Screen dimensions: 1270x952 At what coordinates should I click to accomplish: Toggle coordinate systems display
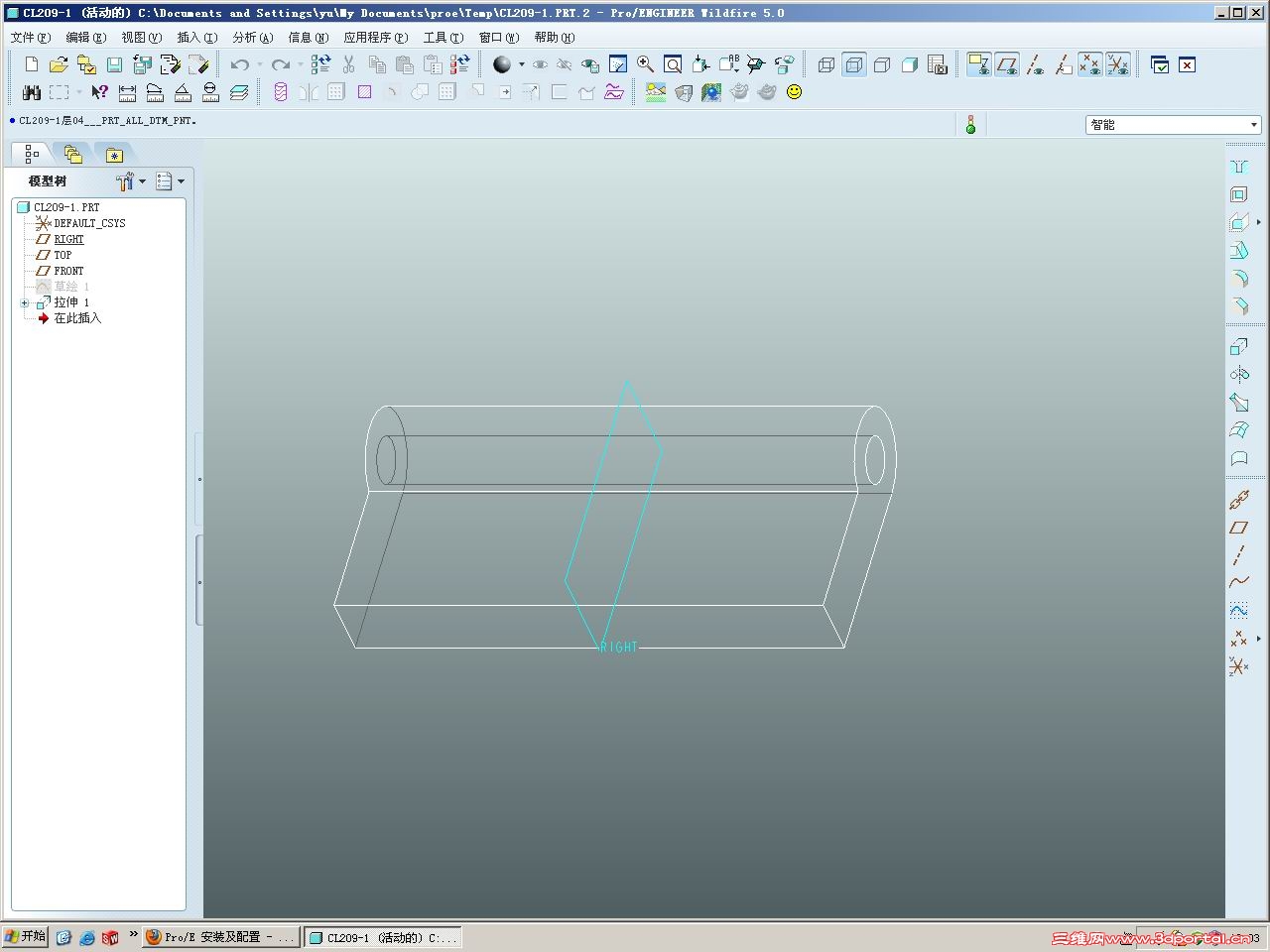pos(1118,64)
